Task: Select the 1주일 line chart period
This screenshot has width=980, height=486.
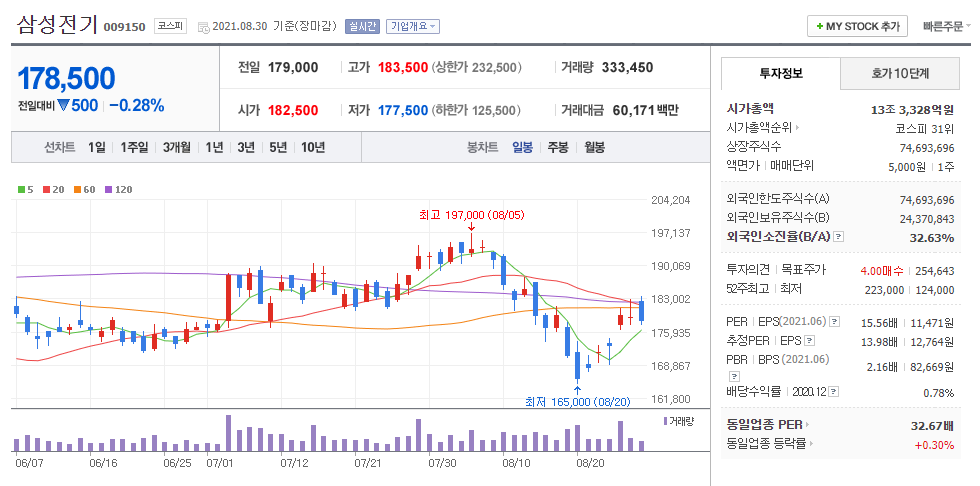Action: tap(134, 147)
